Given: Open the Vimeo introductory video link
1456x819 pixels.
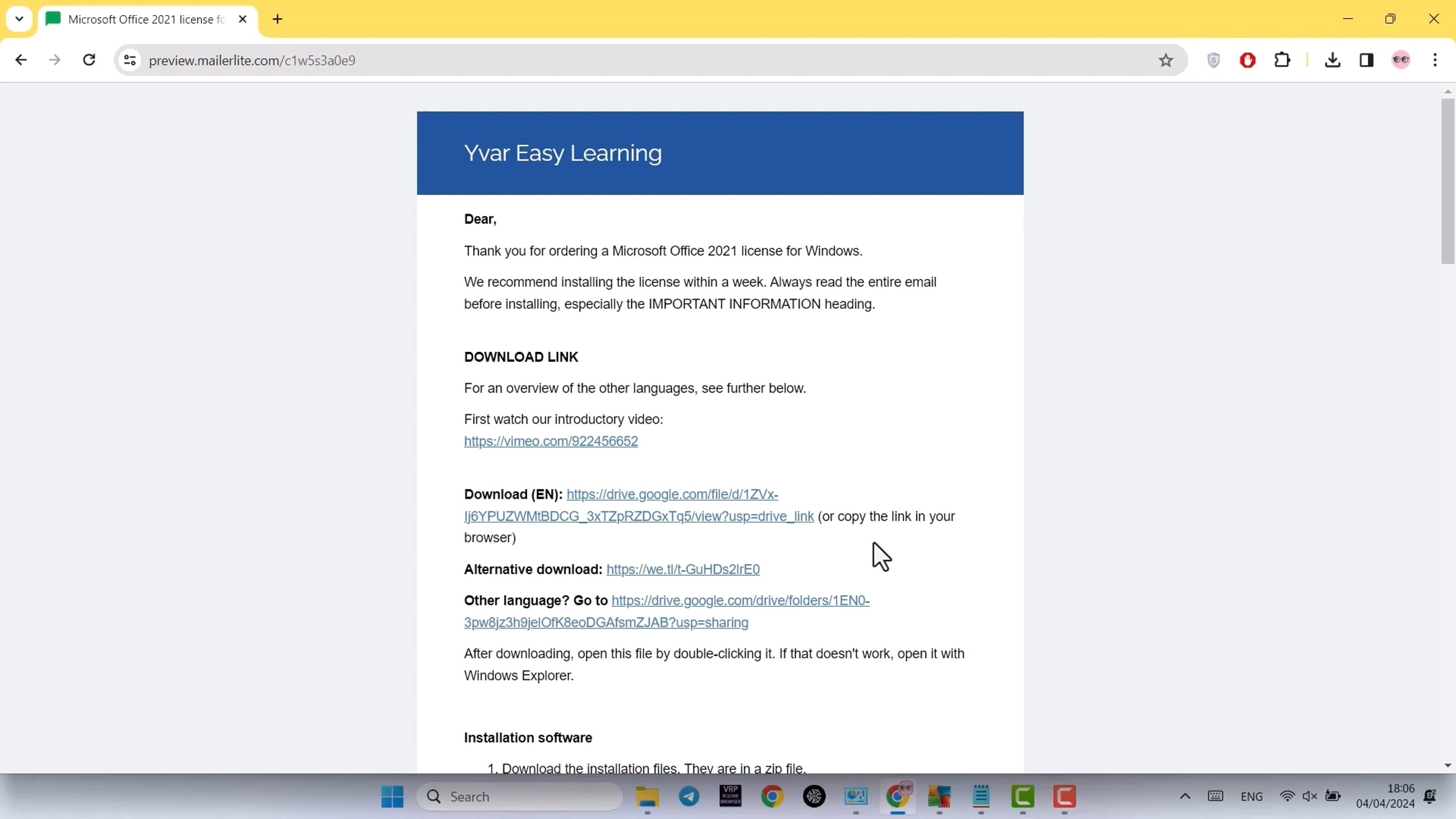Looking at the screenshot, I should tap(550, 441).
